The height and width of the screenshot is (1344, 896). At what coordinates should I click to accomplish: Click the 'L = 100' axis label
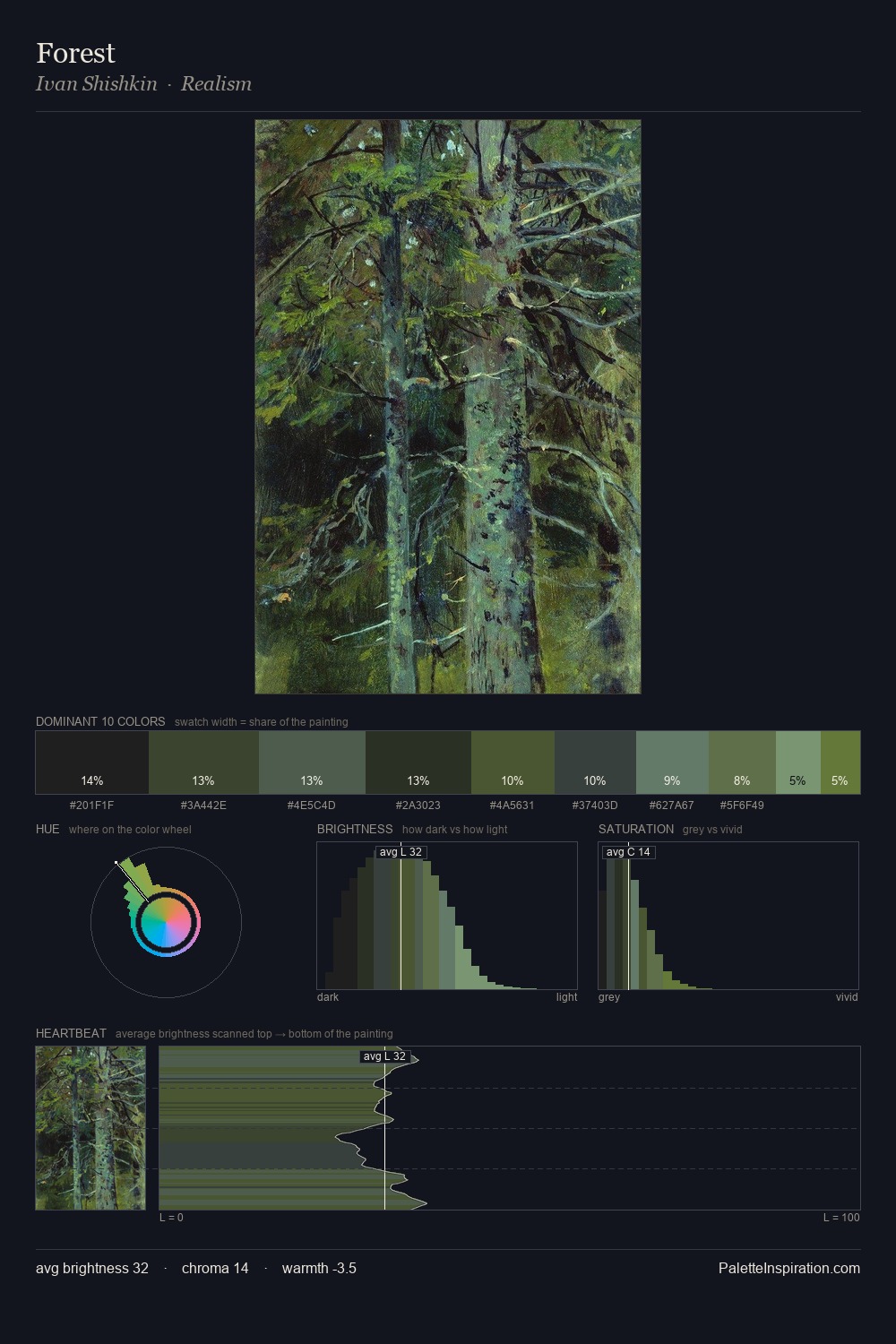click(841, 1218)
